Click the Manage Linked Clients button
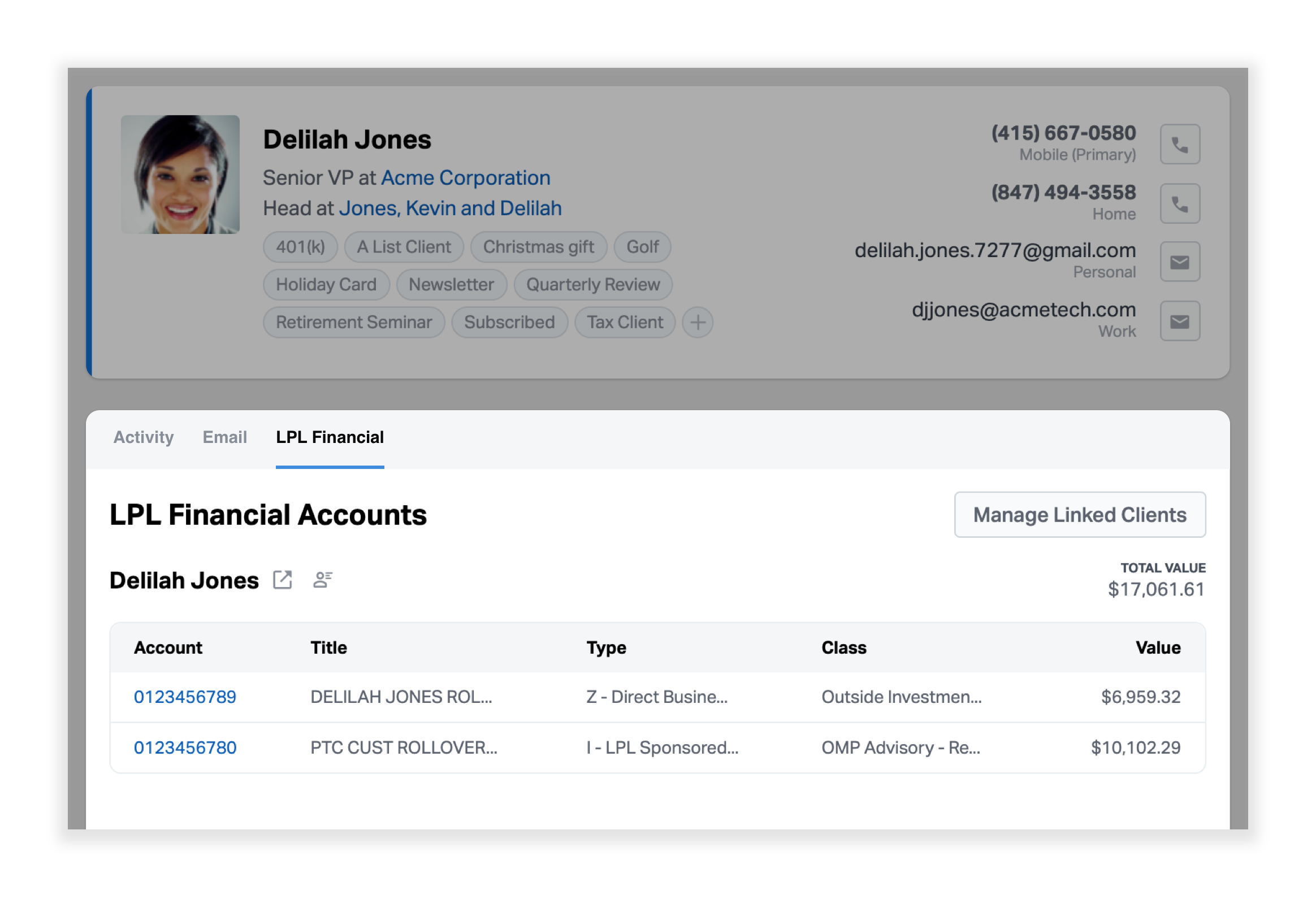 1079,515
